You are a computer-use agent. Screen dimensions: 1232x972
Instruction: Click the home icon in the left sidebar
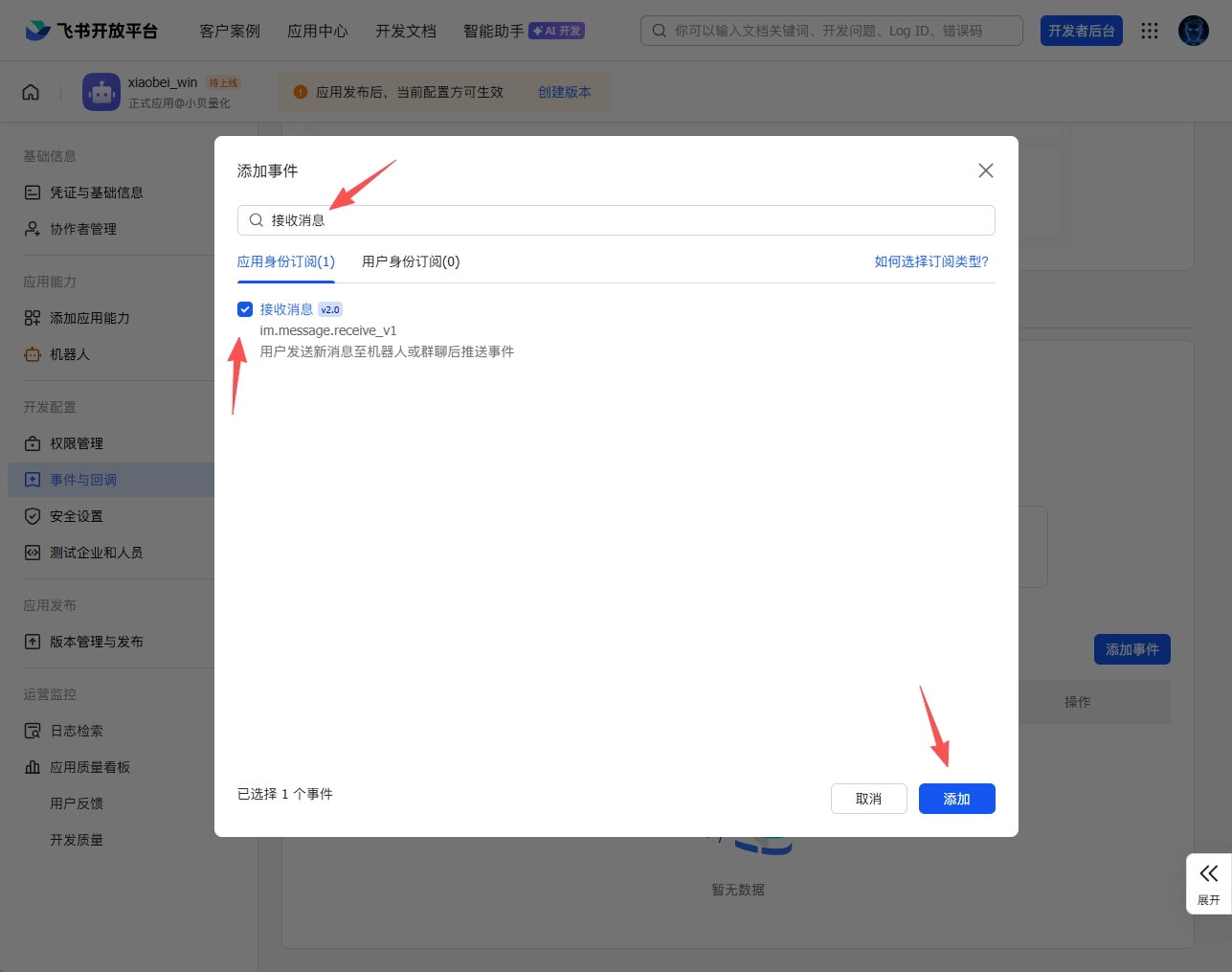tap(31, 91)
